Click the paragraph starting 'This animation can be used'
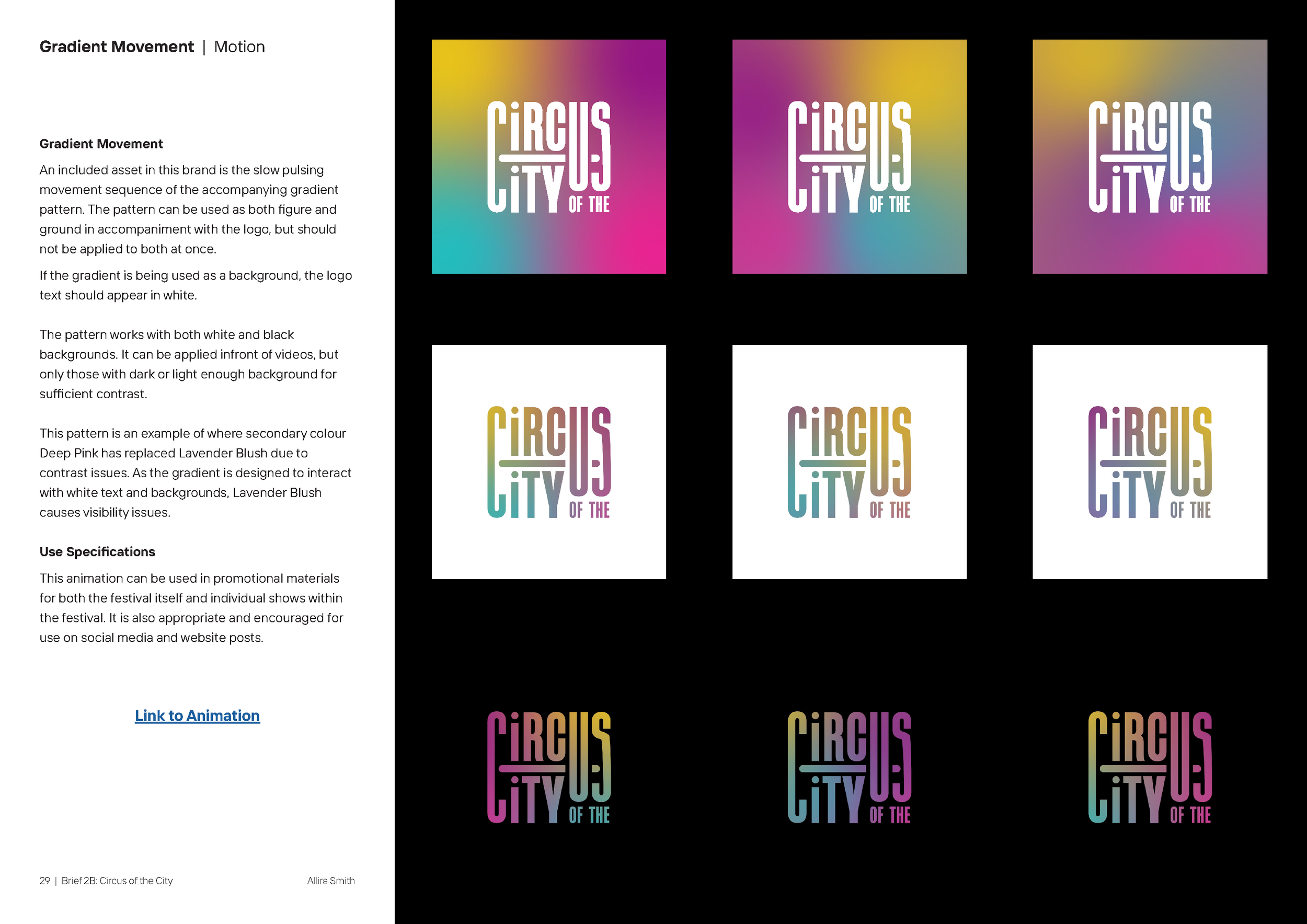The image size is (1307, 924). 191,608
